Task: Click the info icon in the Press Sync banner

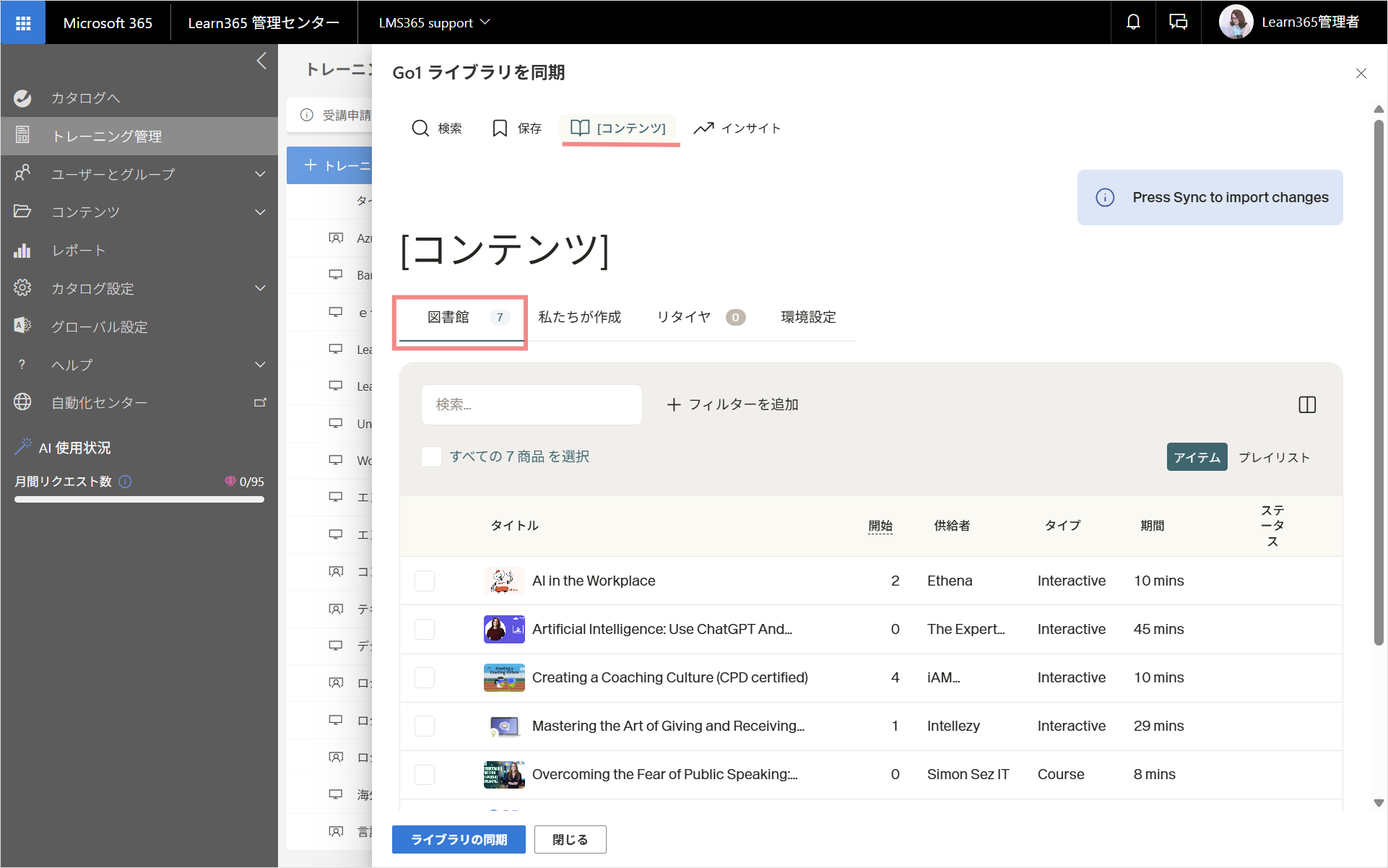Action: (x=1105, y=197)
